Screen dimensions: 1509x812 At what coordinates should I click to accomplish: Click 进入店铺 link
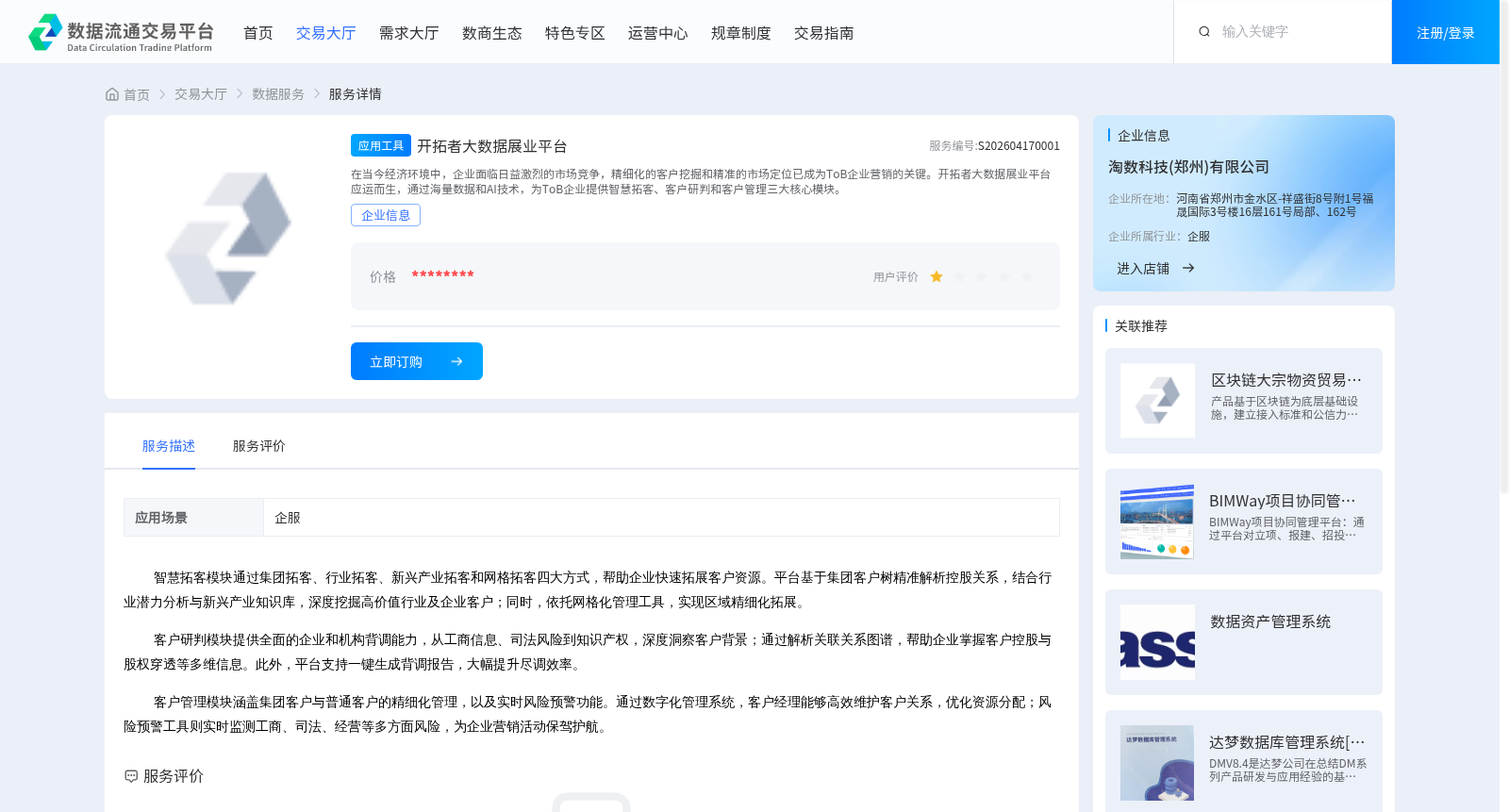pos(1143,269)
